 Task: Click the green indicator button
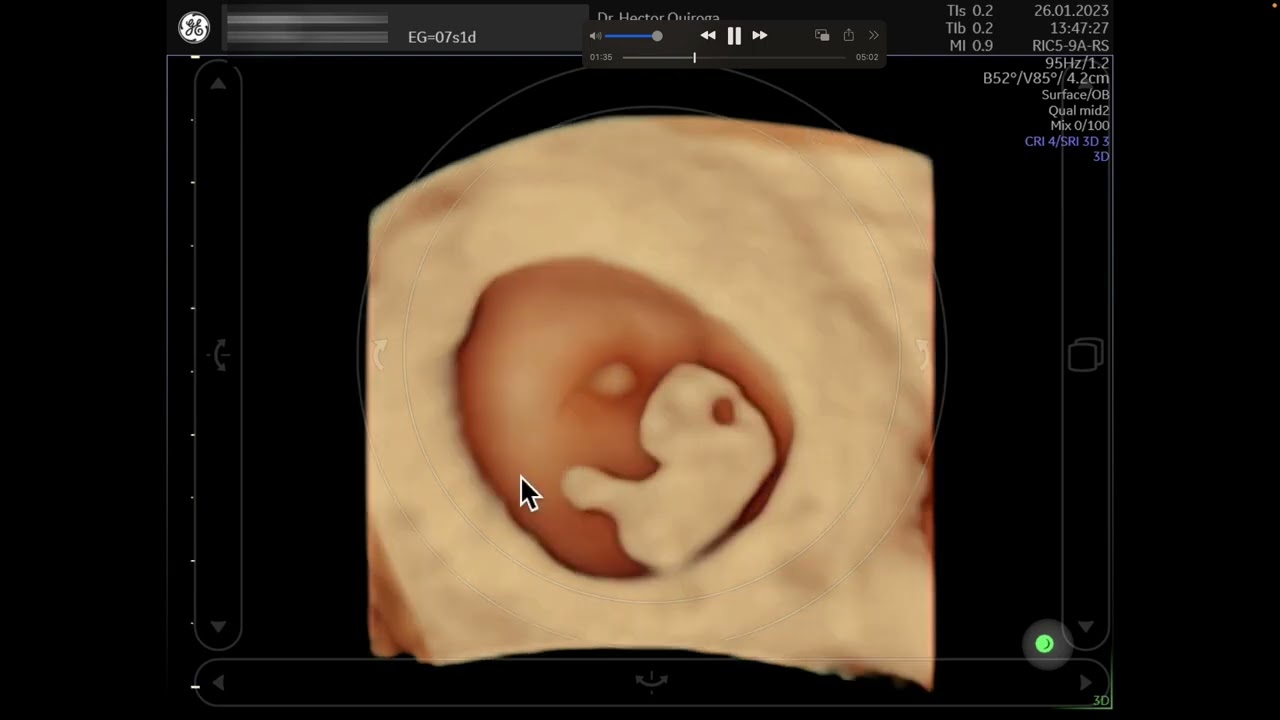click(1044, 644)
